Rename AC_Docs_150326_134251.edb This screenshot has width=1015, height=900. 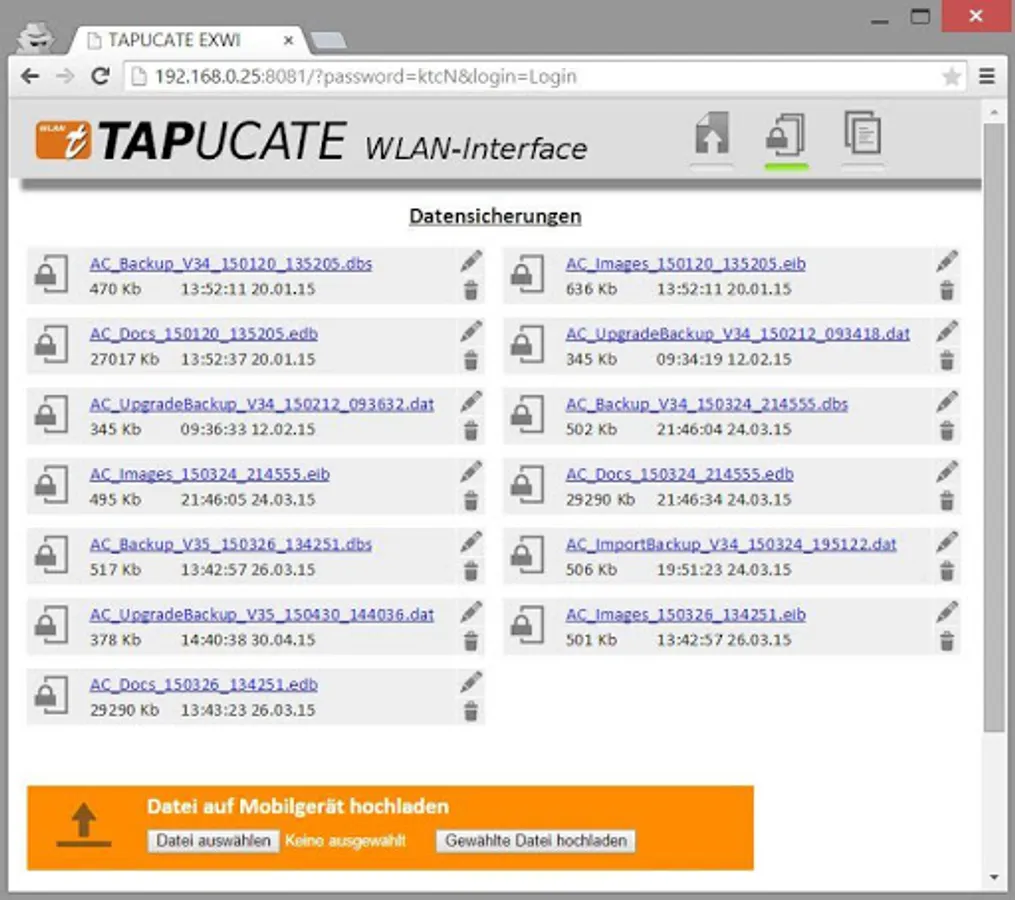471,682
